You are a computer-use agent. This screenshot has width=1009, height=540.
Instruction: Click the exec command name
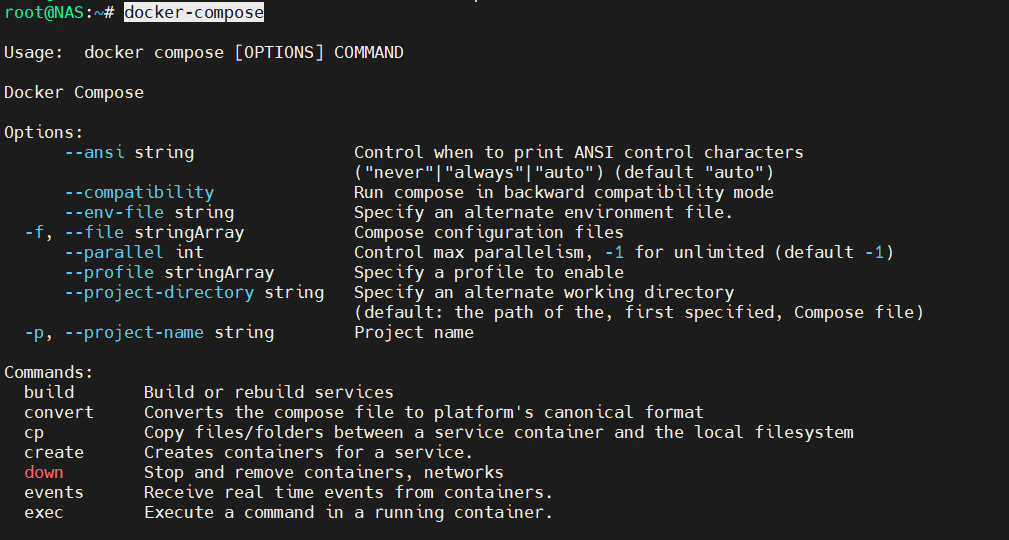click(x=44, y=512)
